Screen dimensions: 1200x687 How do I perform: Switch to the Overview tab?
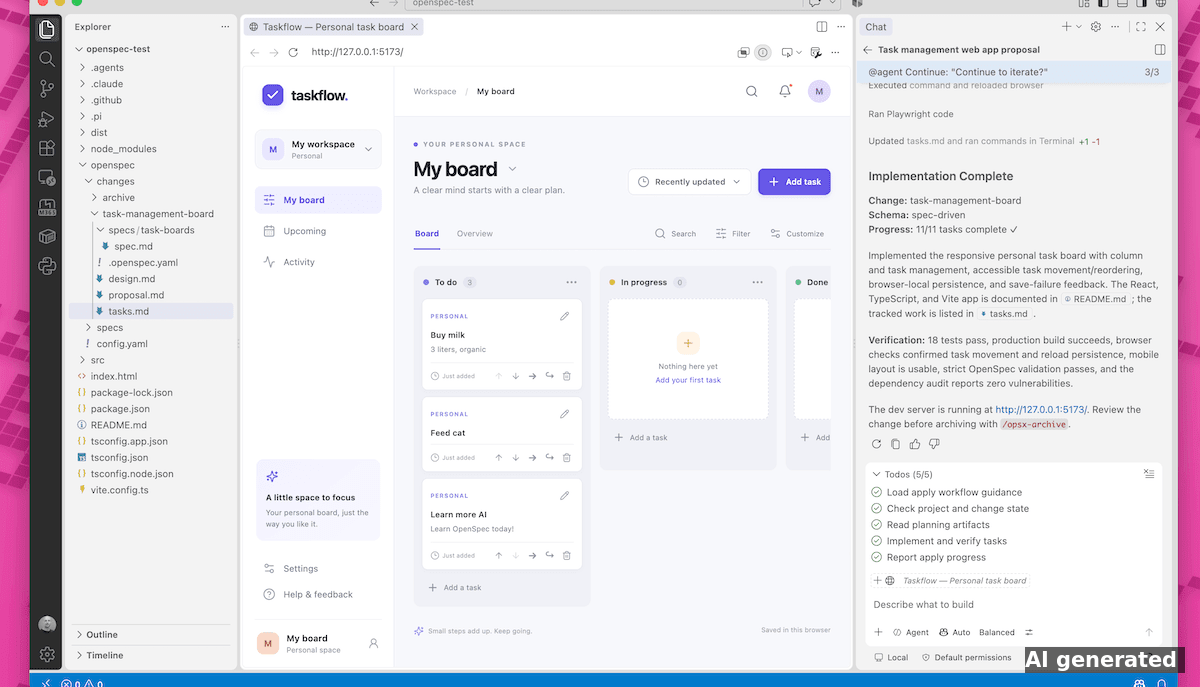474,234
